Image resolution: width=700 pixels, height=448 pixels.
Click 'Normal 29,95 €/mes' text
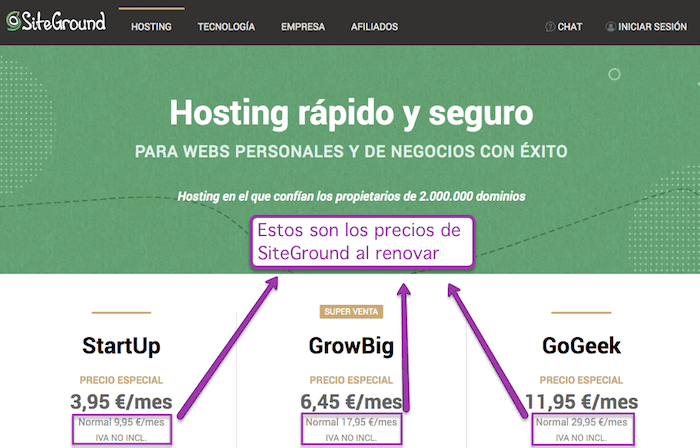(x=581, y=422)
